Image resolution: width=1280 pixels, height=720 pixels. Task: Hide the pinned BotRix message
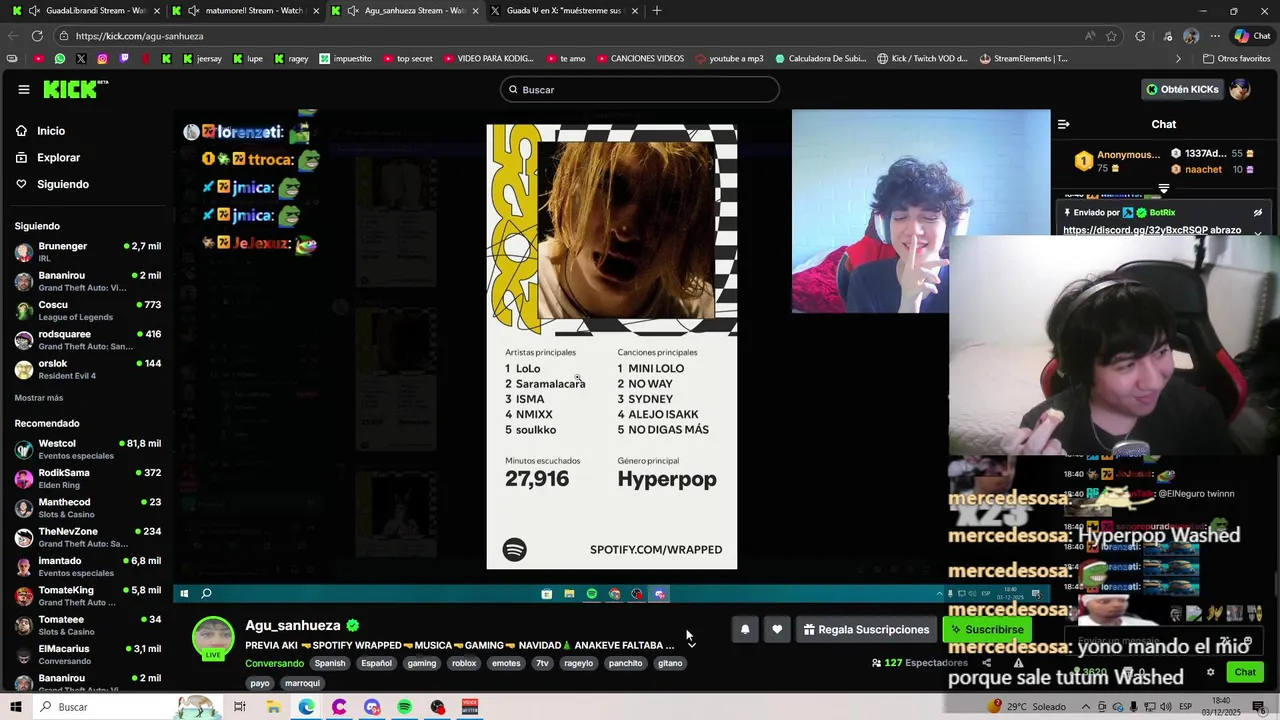pos(1258,213)
